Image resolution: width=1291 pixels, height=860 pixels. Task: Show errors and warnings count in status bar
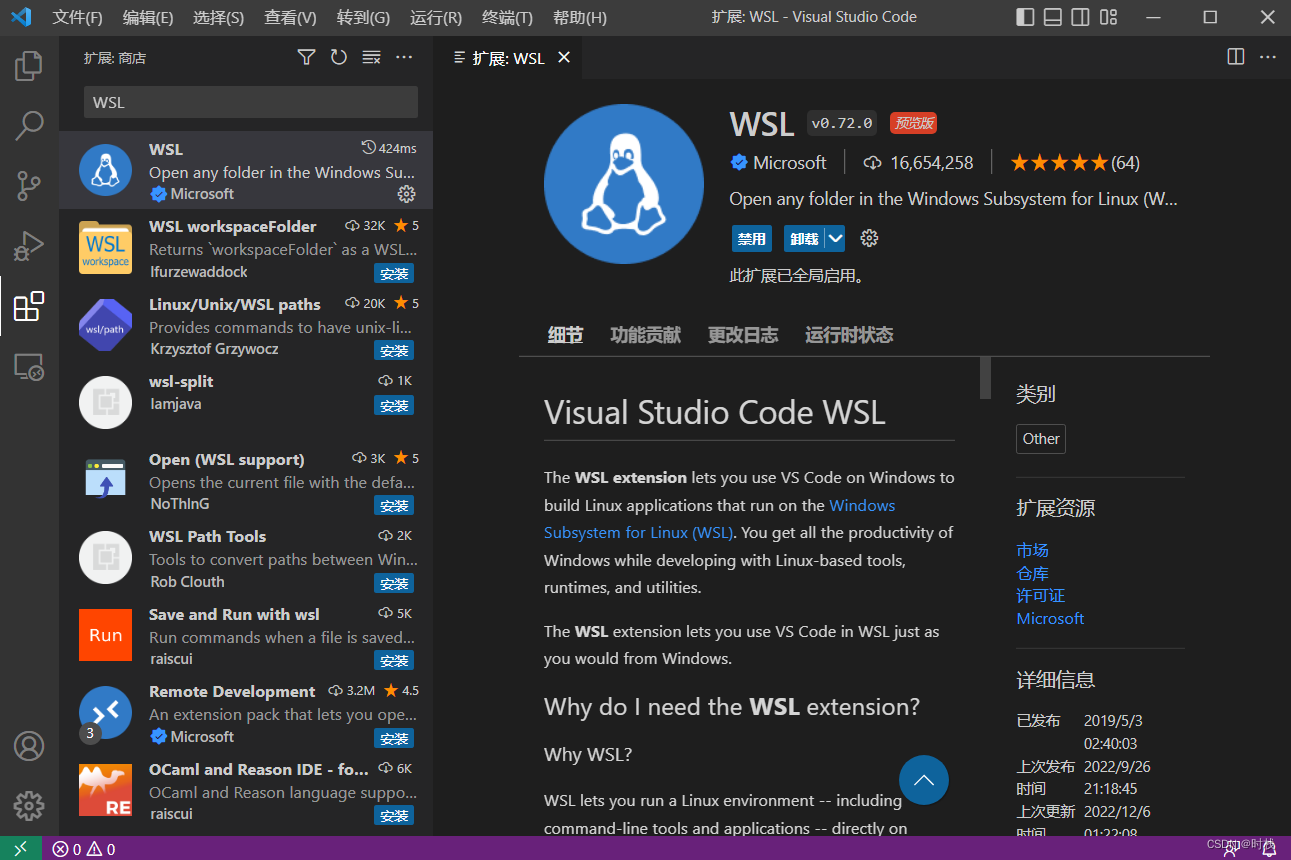84,849
